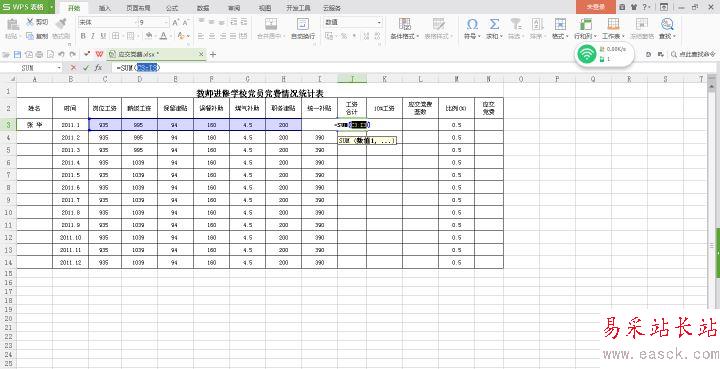Open the Worksheet (工作表) dropdown arrow
The width and height of the screenshot is (720, 369).
coord(623,36)
